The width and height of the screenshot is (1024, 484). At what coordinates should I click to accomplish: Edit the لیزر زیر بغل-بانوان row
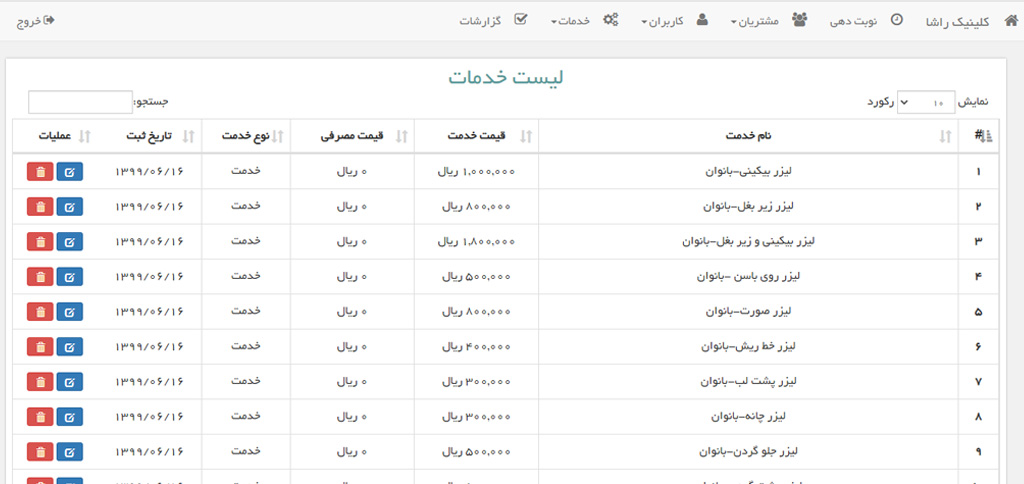[70, 206]
